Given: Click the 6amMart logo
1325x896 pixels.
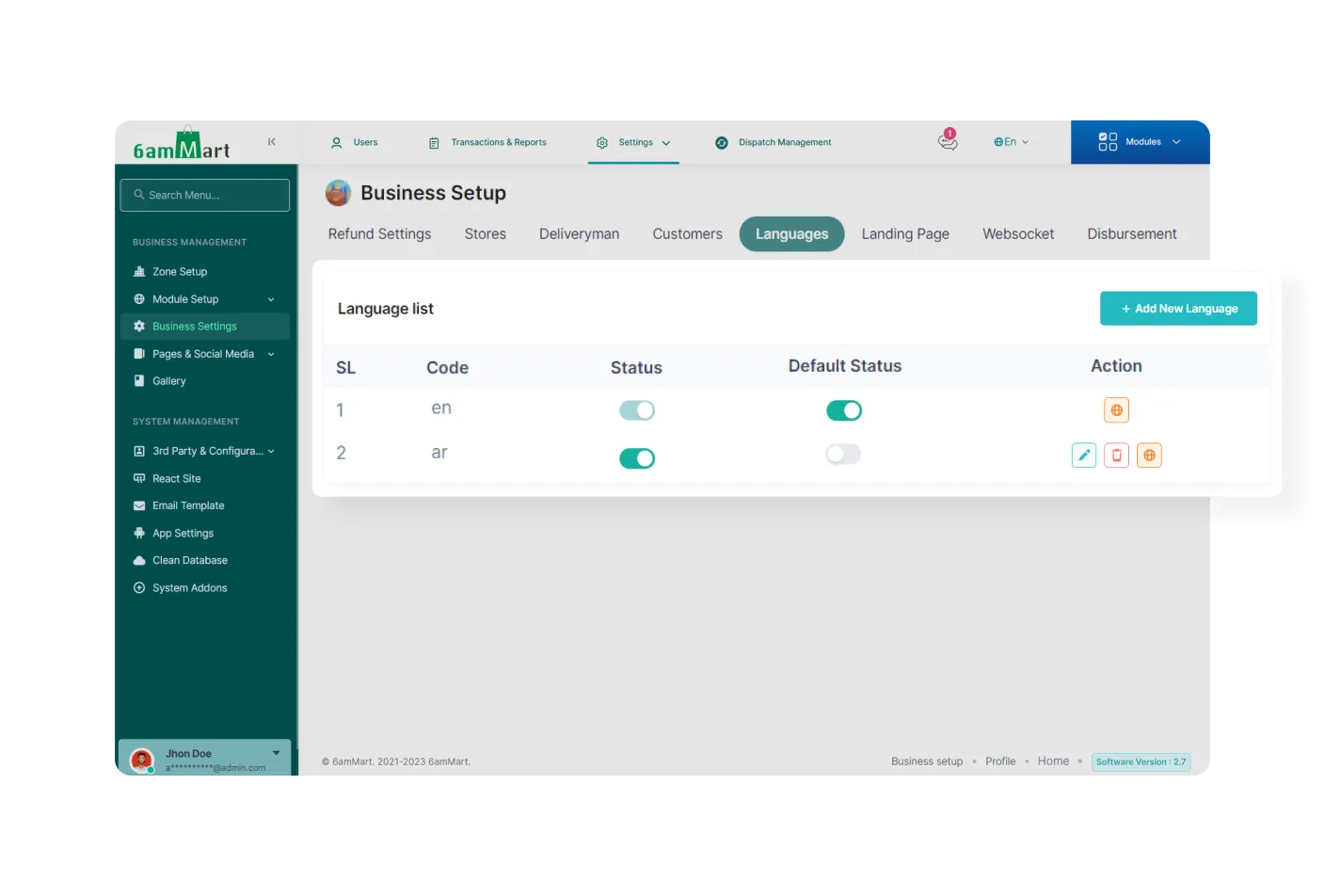Looking at the screenshot, I should [182, 145].
